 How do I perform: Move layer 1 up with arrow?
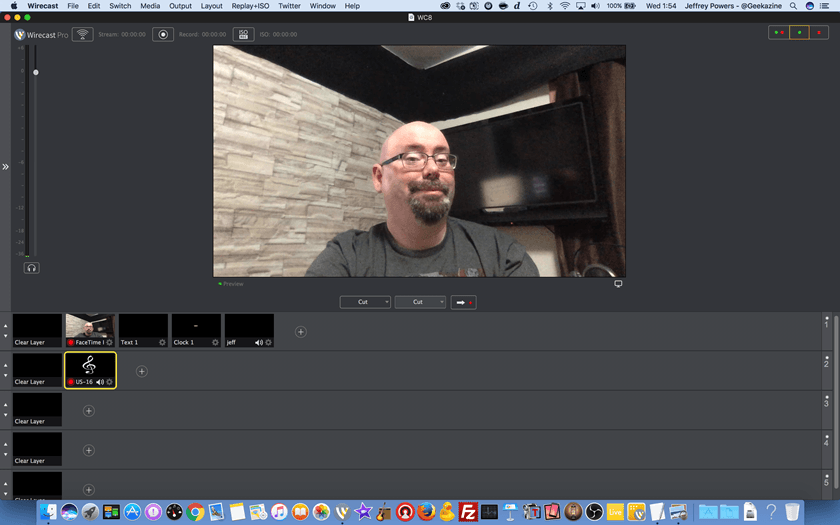click(x=6, y=326)
